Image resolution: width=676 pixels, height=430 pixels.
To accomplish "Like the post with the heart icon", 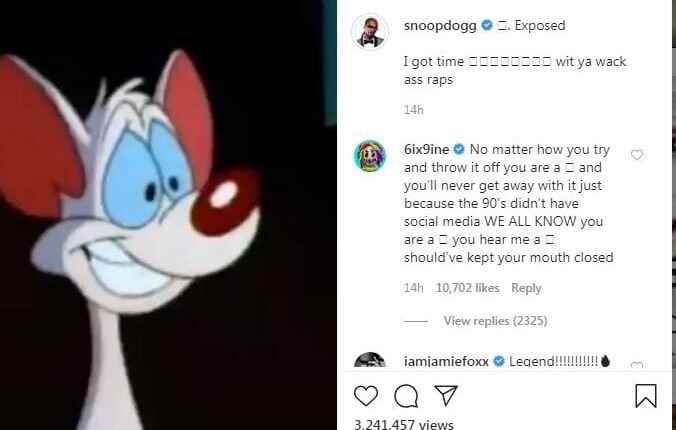I will point(367,396).
